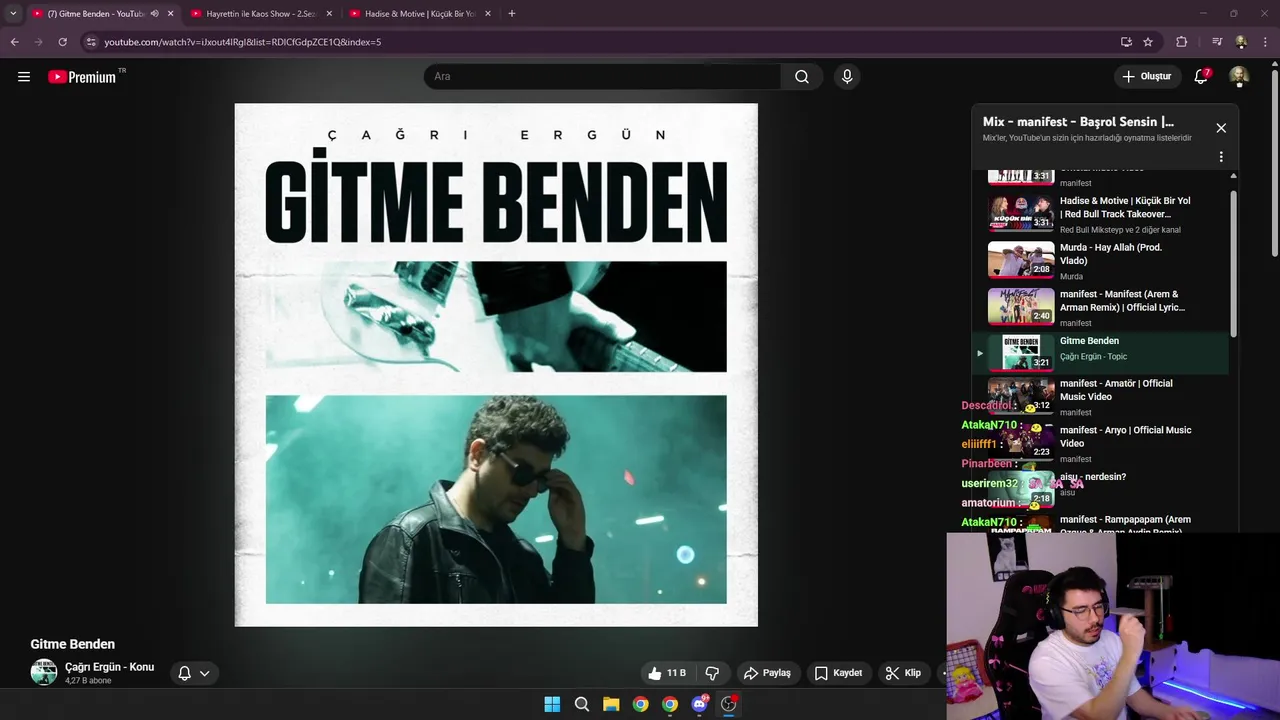This screenshot has height=720, width=1280.
Task: Click the Gitme Benden video title
Action: pyautogui.click(x=73, y=644)
